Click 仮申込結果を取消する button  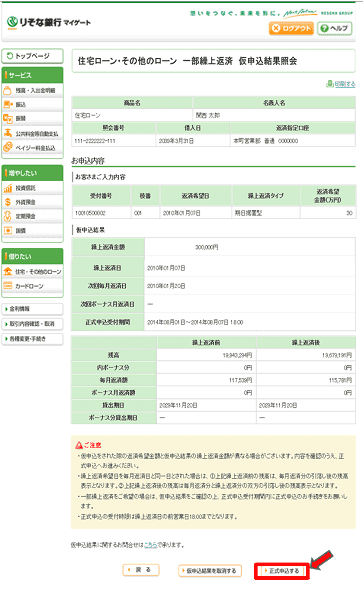click(210, 571)
